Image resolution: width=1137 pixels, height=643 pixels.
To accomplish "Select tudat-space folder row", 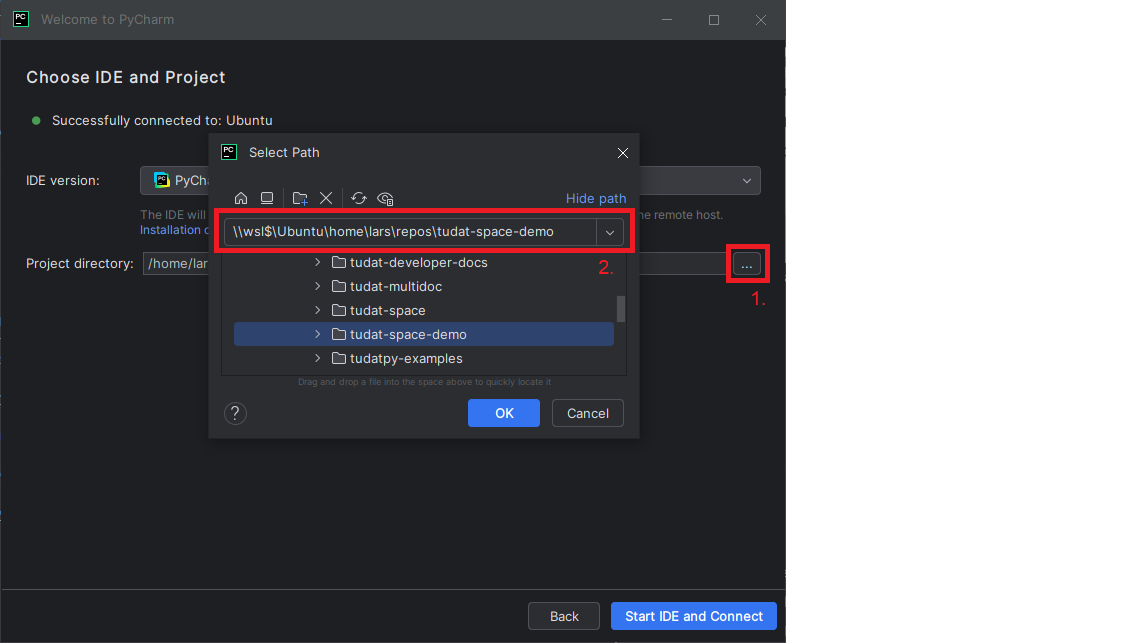I will pyautogui.click(x=423, y=310).
